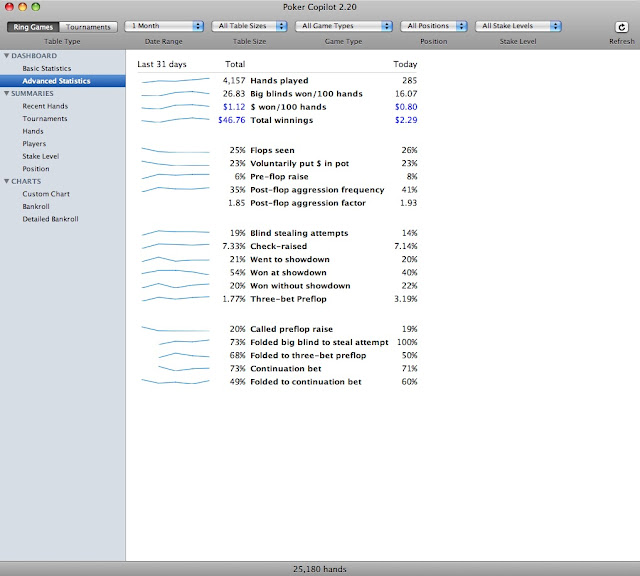The height and width of the screenshot is (576, 640).
Task: Click the 25,180 hands status bar text
Action: coord(320,569)
